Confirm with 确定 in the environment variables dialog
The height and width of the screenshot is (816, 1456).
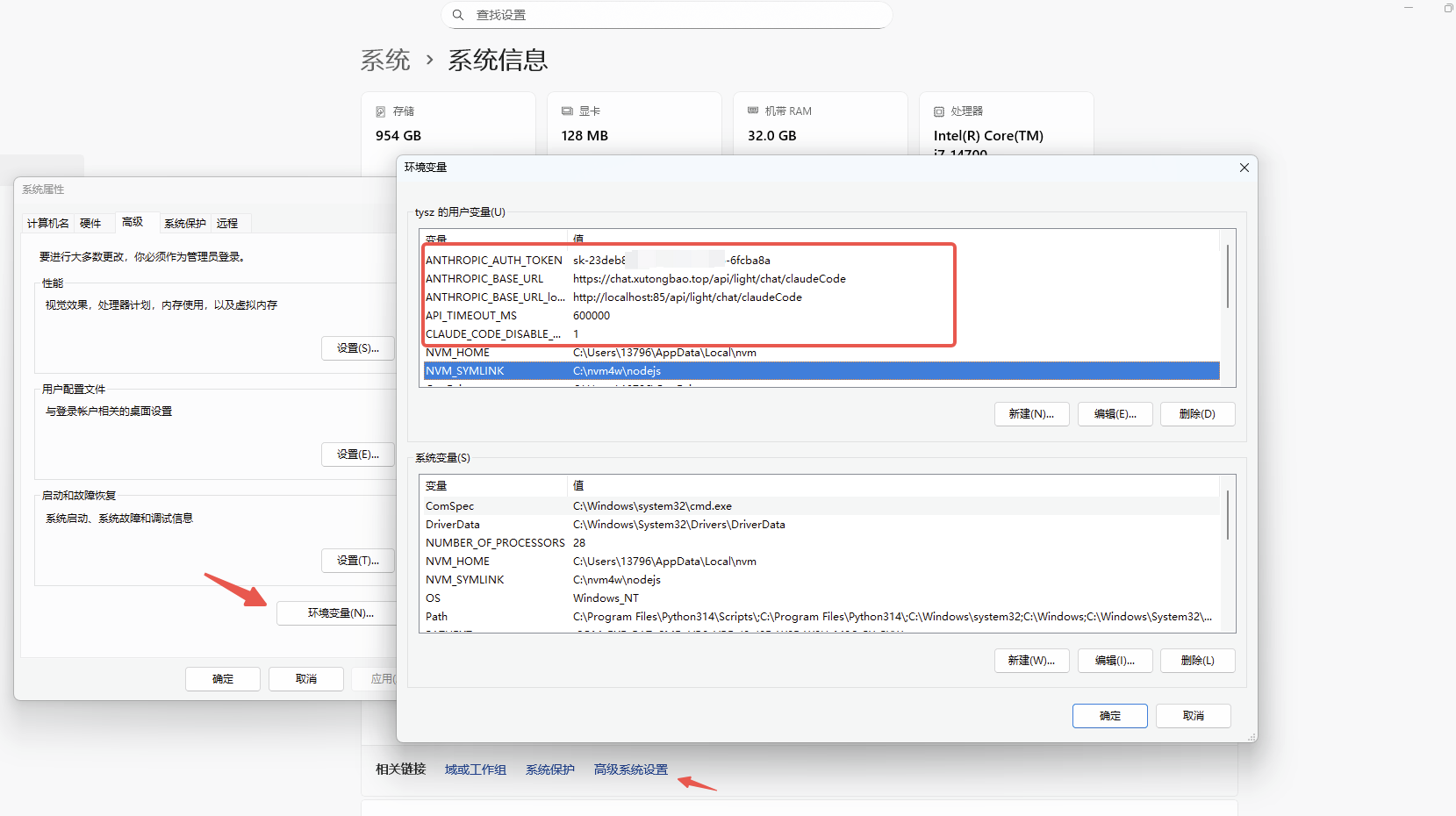[x=1109, y=715]
